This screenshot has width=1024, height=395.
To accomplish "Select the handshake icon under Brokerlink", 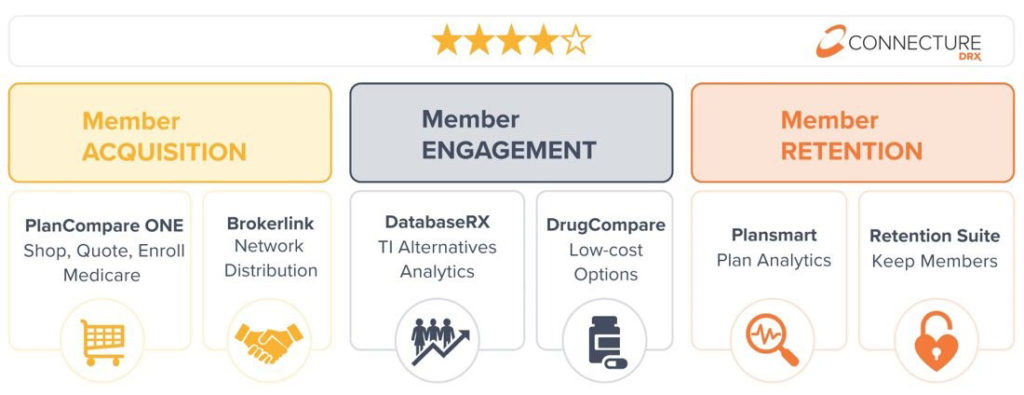I will tap(268, 341).
